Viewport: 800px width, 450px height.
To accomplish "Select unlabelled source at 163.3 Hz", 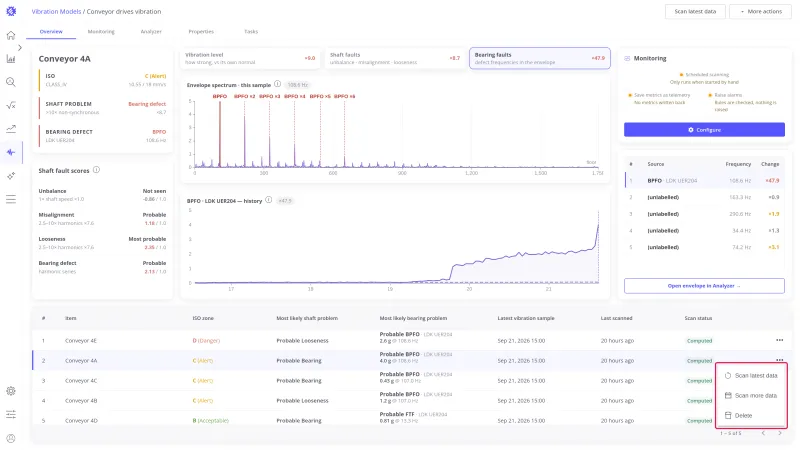I will tap(704, 197).
